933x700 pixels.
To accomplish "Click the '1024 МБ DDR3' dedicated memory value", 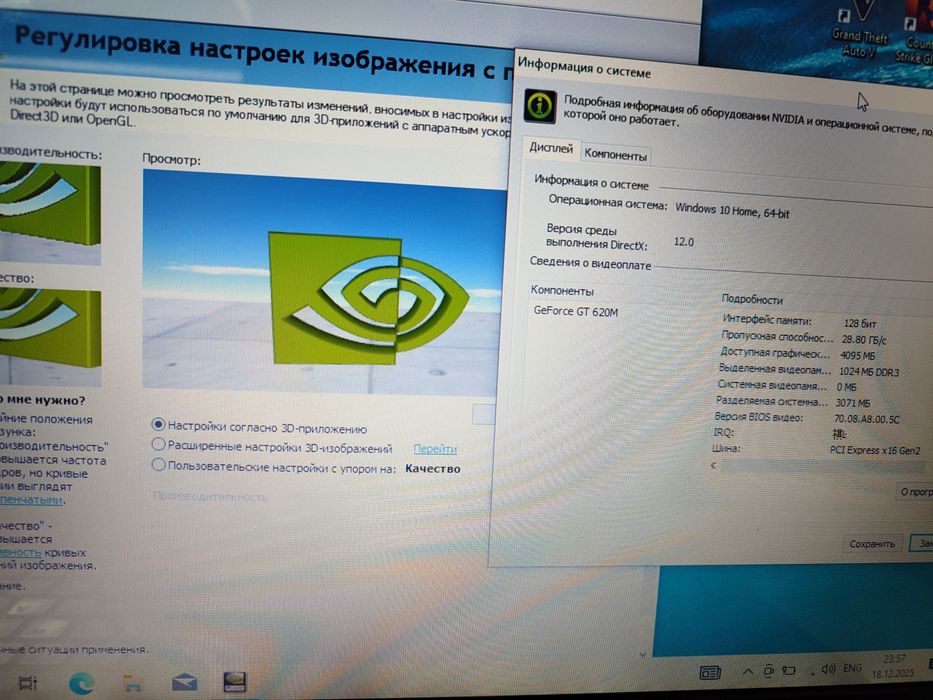I will tap(868, 371).
